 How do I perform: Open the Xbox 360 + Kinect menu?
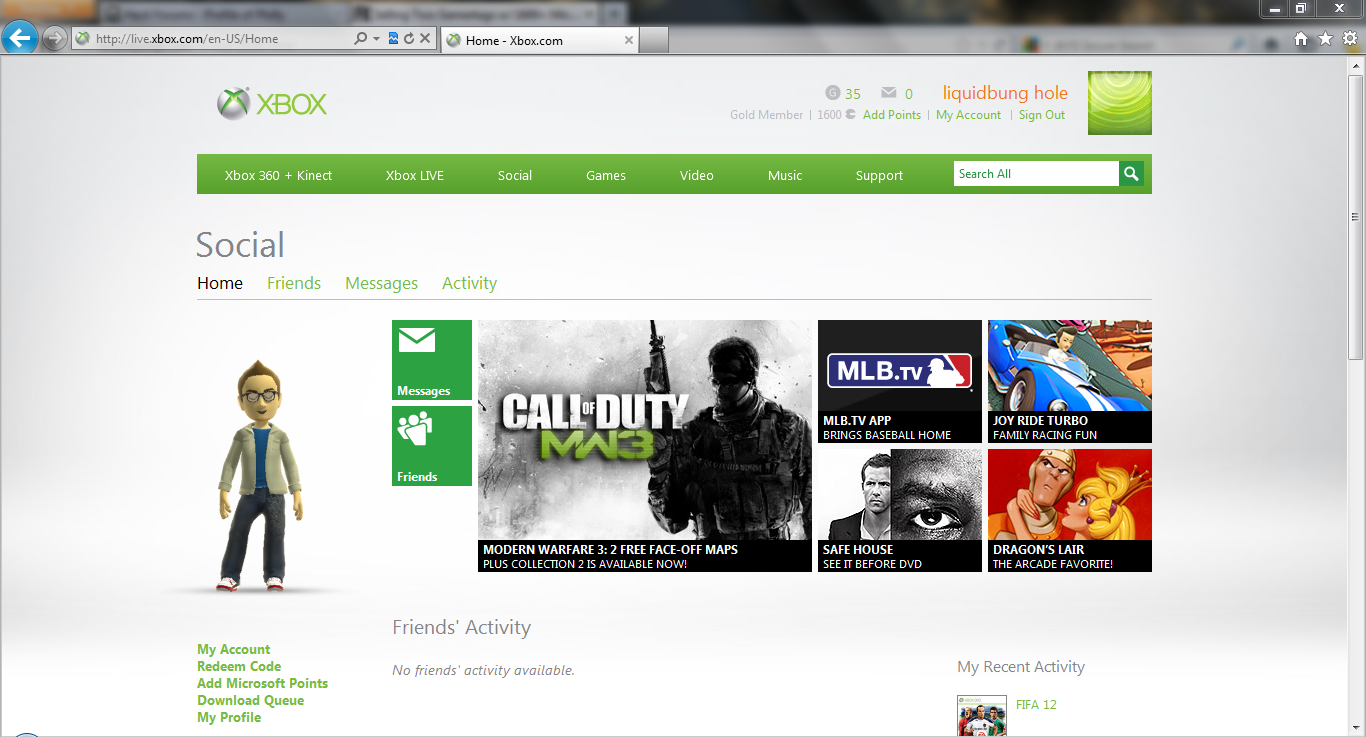[278, 175]
